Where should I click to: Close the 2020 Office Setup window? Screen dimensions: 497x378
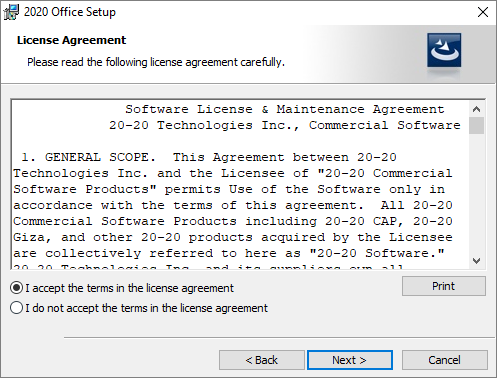(x=483, y=12)
